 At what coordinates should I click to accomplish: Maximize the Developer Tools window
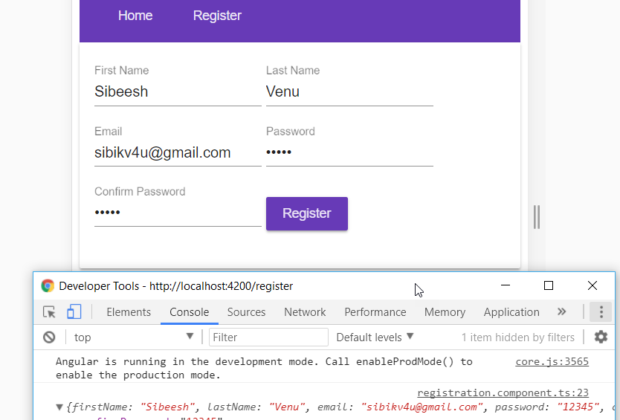tap(548, 286)
